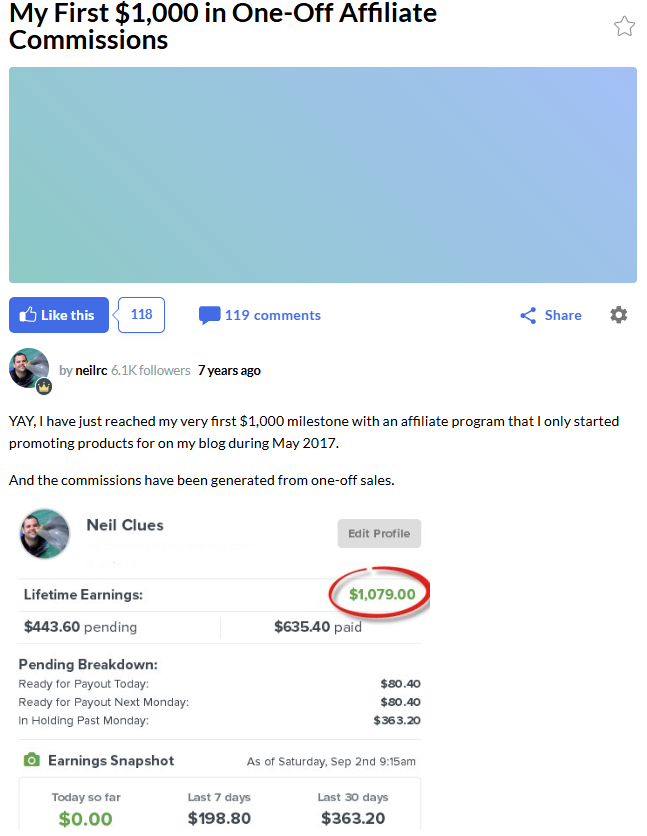Image resolution: width=647 pixels, height=836 pixels.
Task: Click the gradient banner image
Action: (323, 175)
